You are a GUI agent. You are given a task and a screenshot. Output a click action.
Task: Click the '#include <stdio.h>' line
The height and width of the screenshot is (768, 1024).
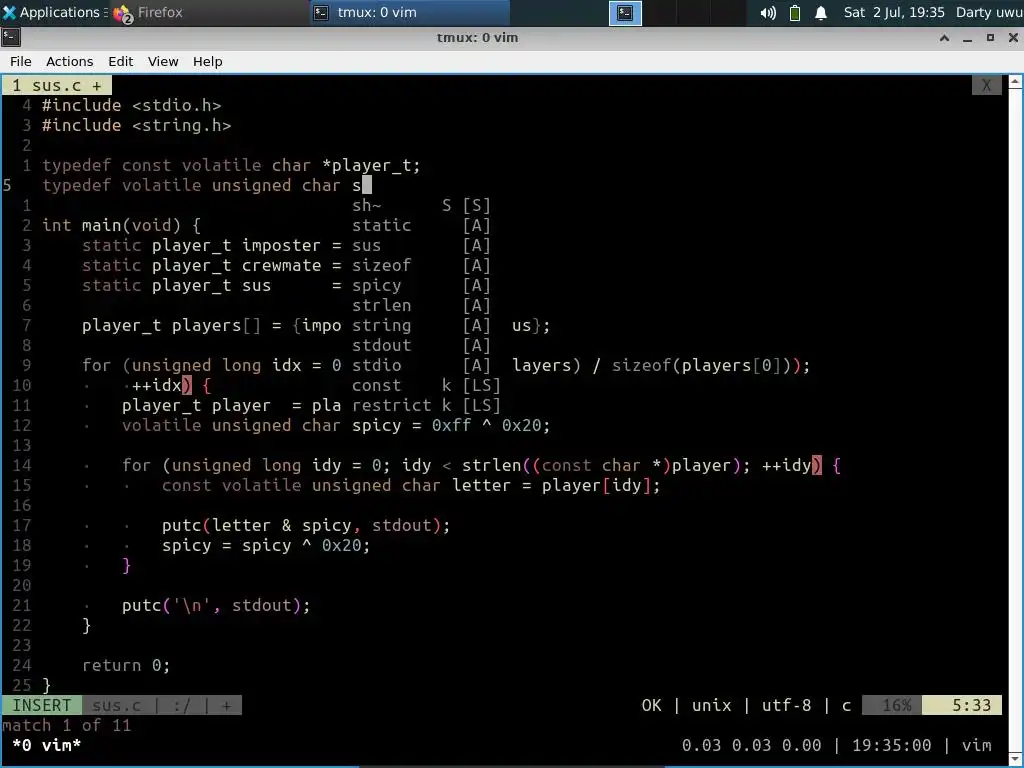(132, 105)
